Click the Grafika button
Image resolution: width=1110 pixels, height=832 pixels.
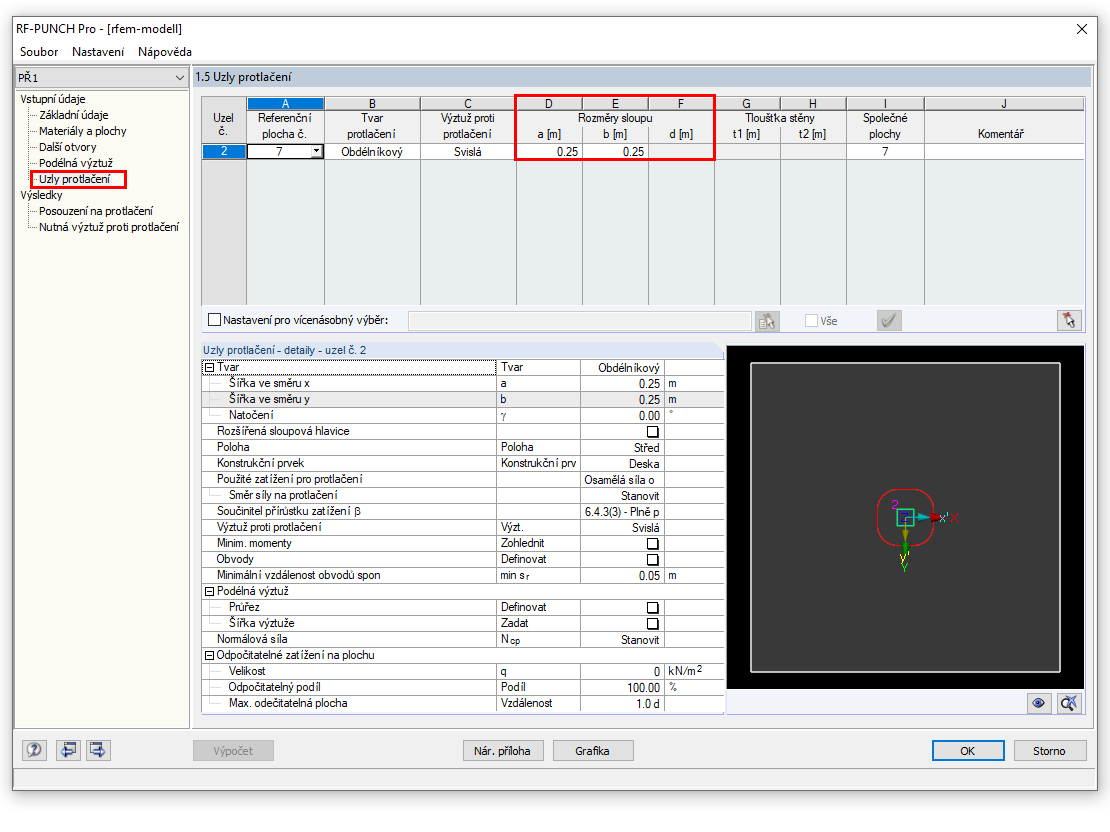(592, 751)
